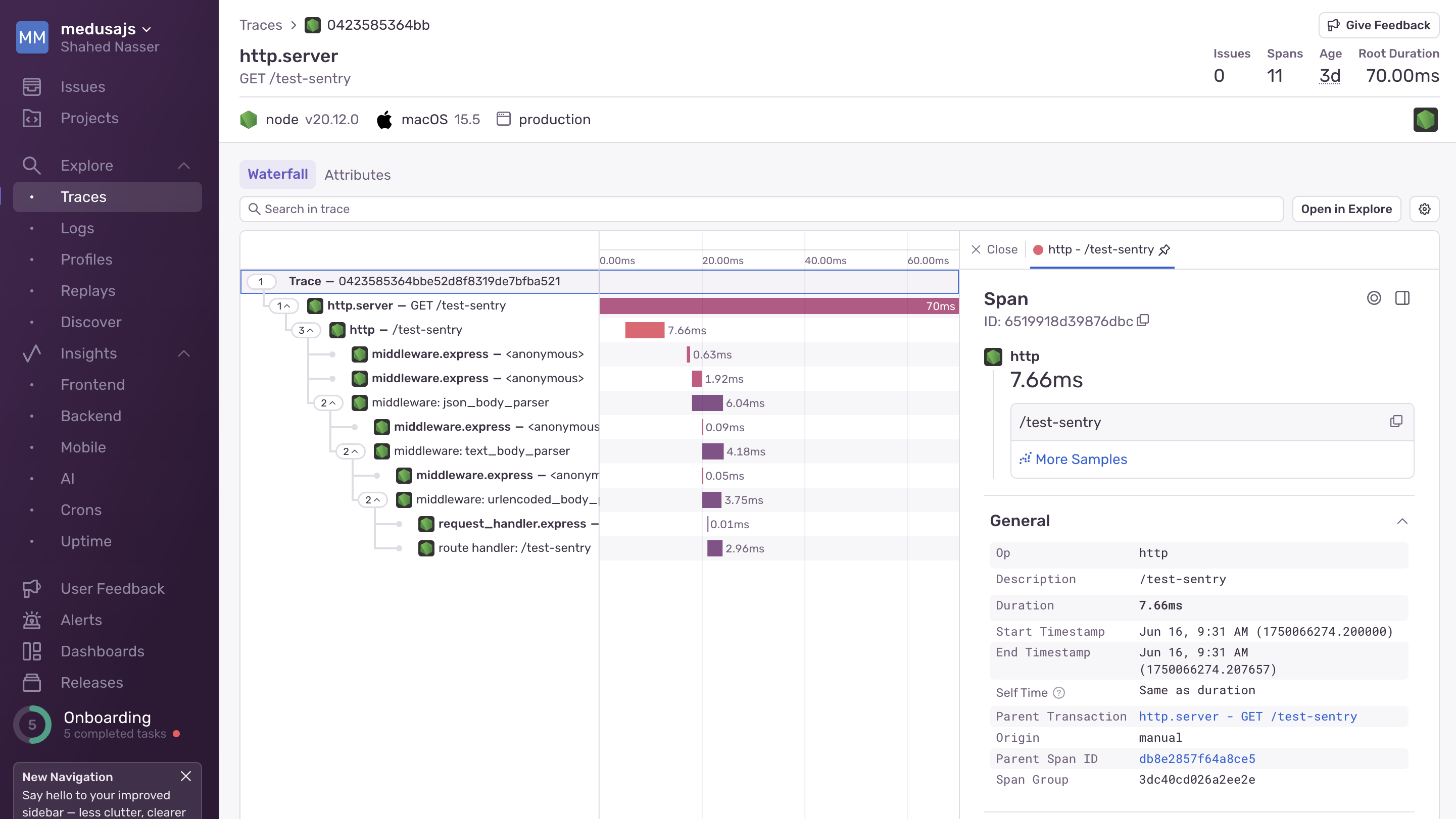Open the Issues section in sidebar

82,86
